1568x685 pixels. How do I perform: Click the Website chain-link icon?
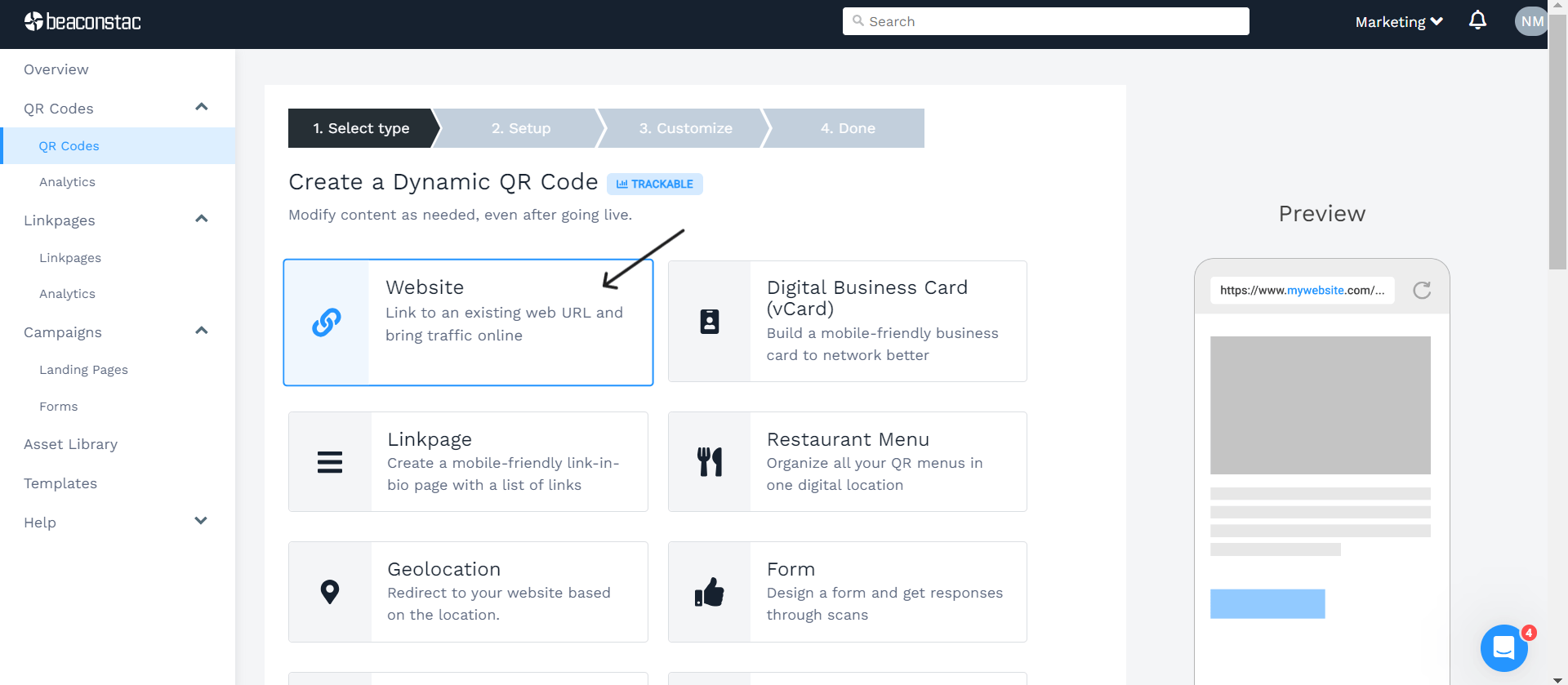[327, 322]
